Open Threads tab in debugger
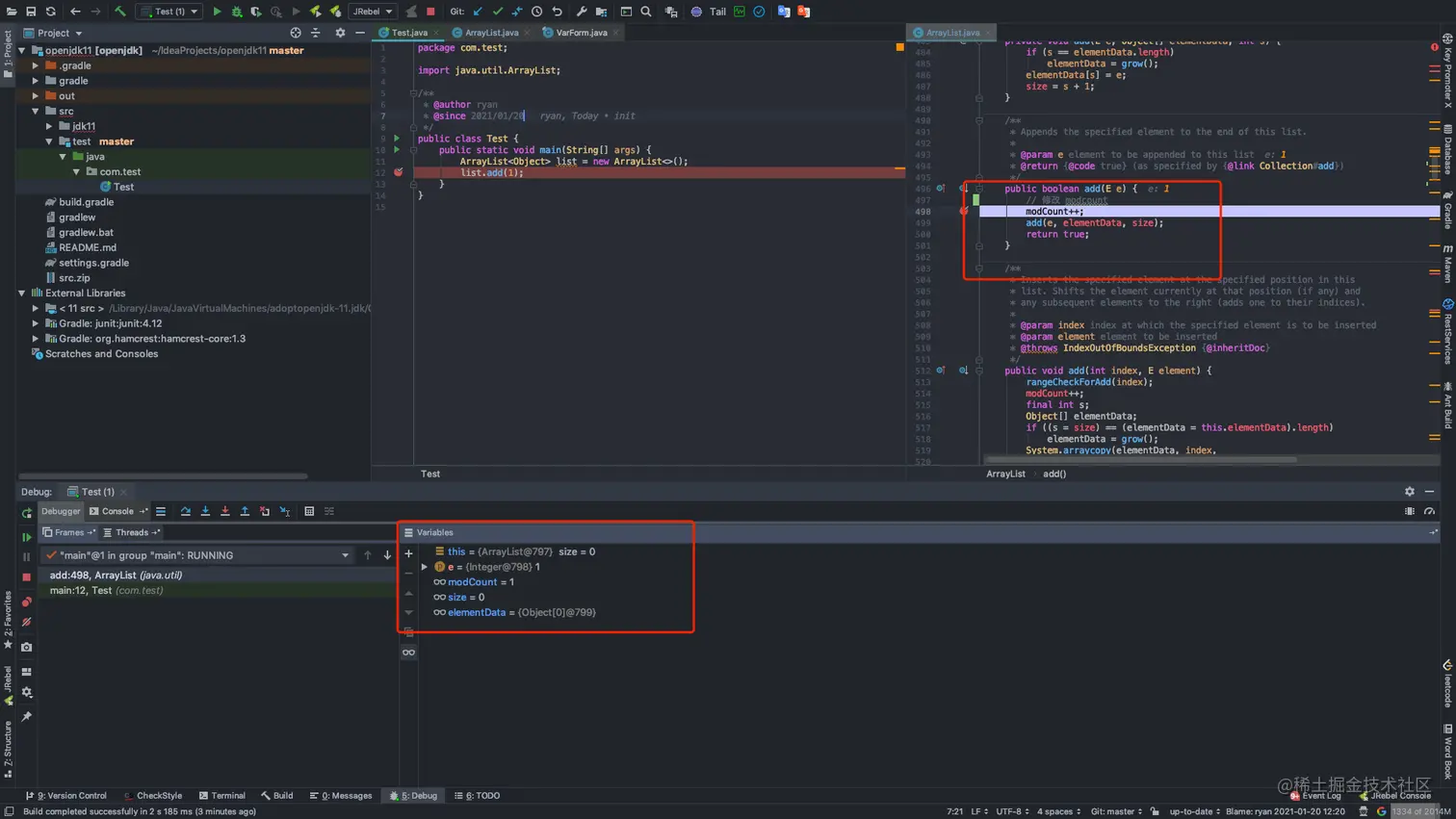This screenshot has width=1456, height=819. point(132,532)
